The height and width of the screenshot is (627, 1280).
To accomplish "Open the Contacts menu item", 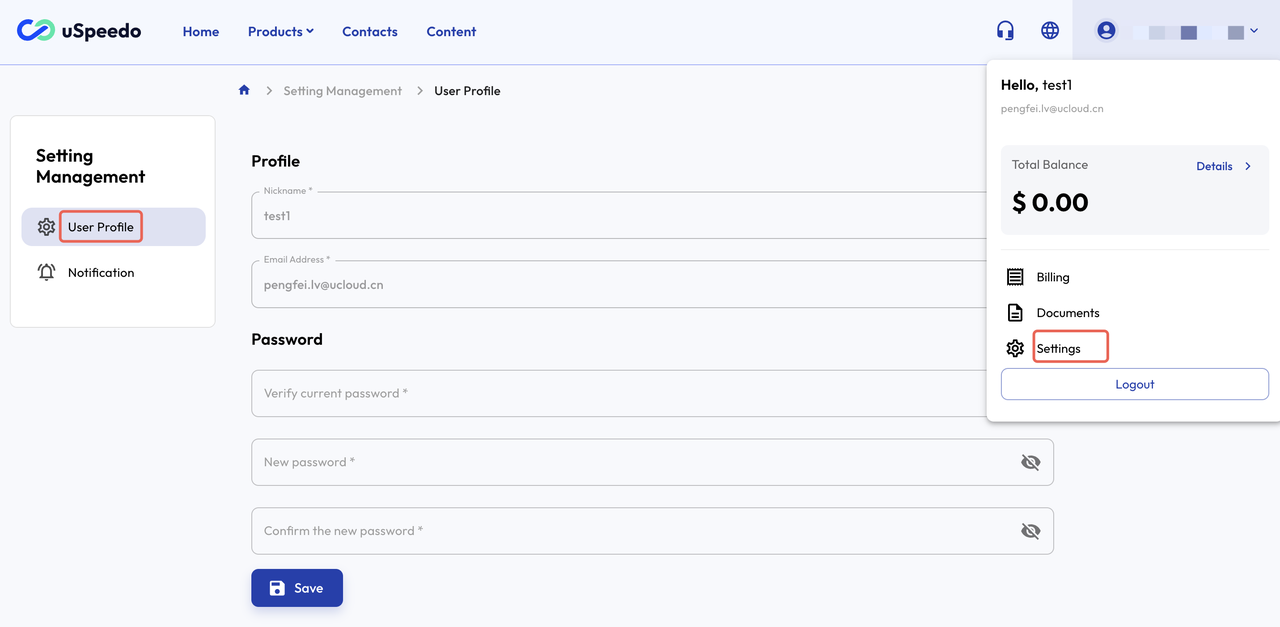I will [369, 31].
